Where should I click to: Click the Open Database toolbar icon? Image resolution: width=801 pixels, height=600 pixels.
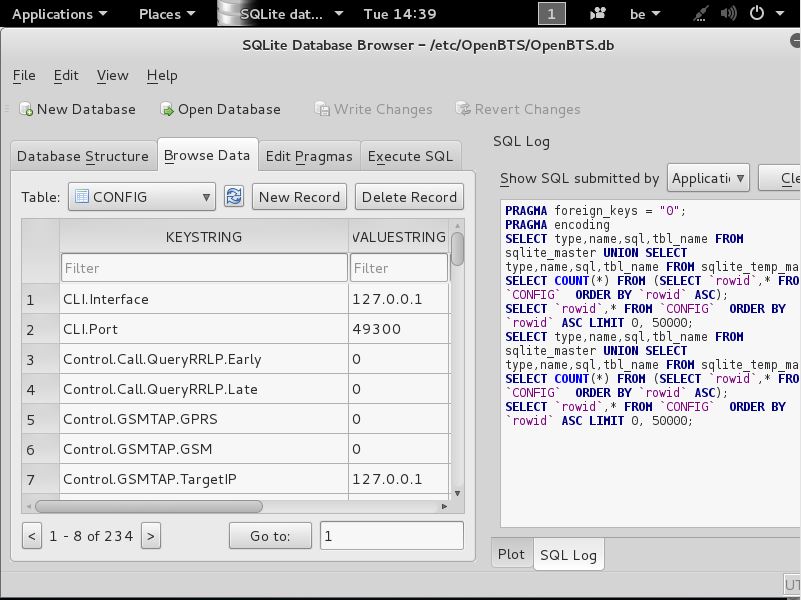pyautogui.click(x=167, y=109)
